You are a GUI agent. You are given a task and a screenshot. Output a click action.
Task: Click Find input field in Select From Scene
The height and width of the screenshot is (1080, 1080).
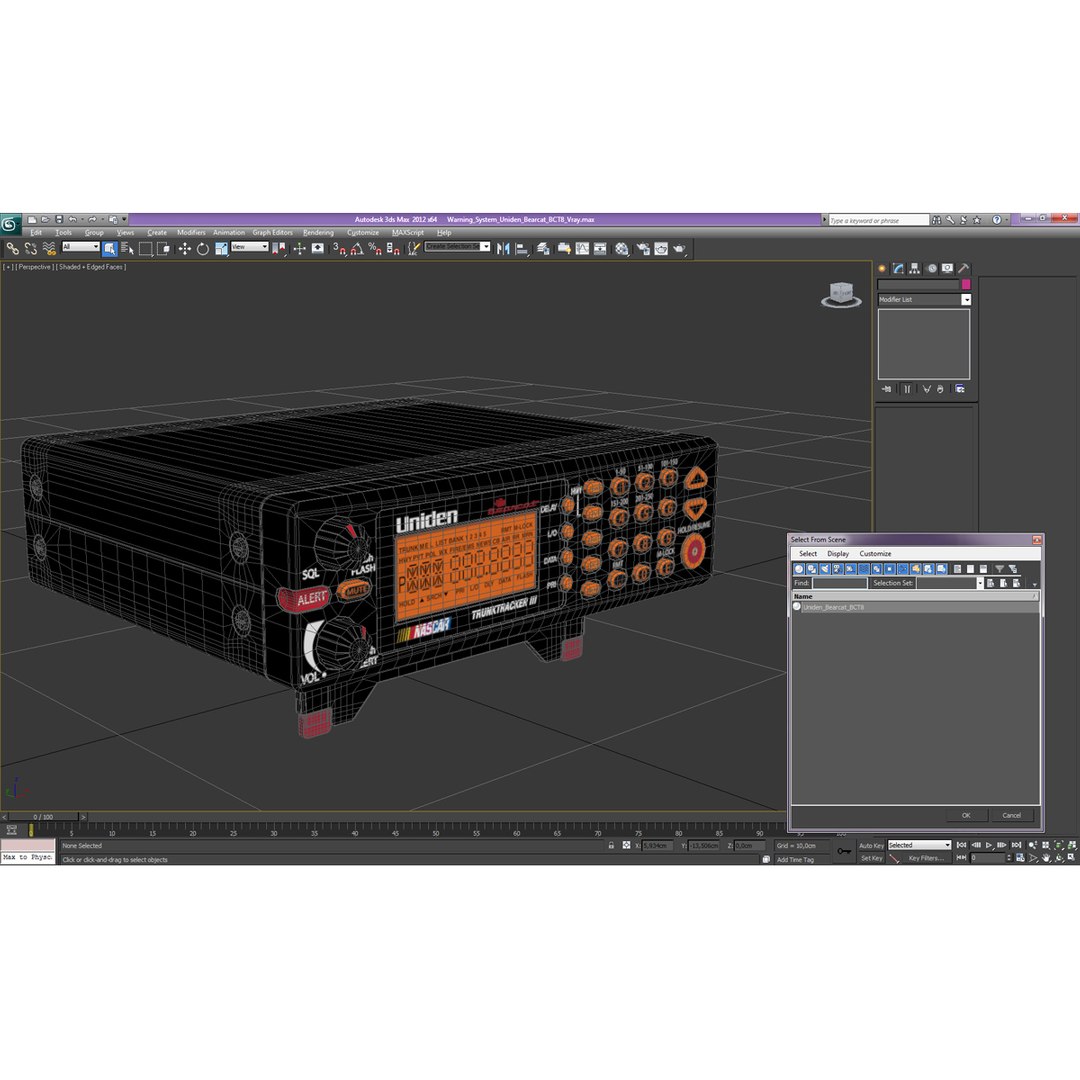840,583
